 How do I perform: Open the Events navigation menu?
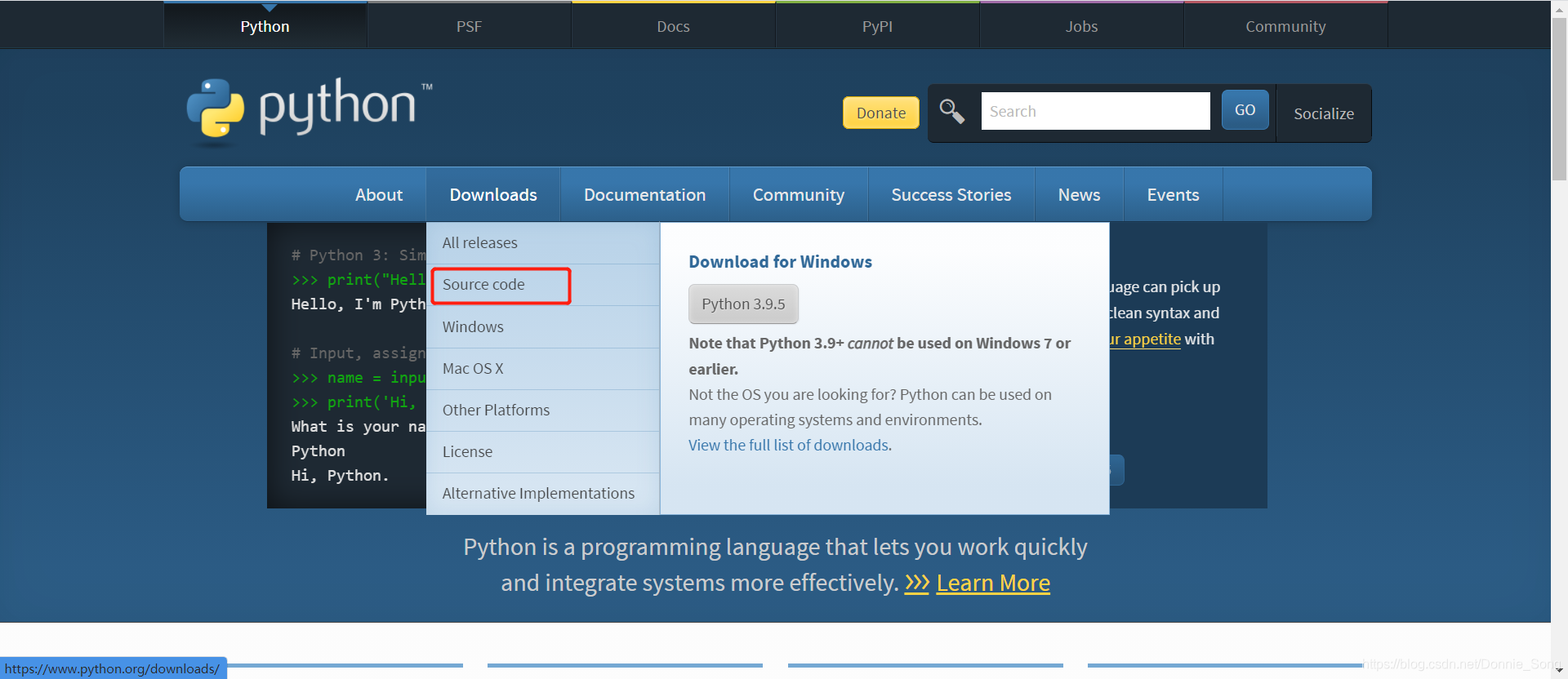1174,195
